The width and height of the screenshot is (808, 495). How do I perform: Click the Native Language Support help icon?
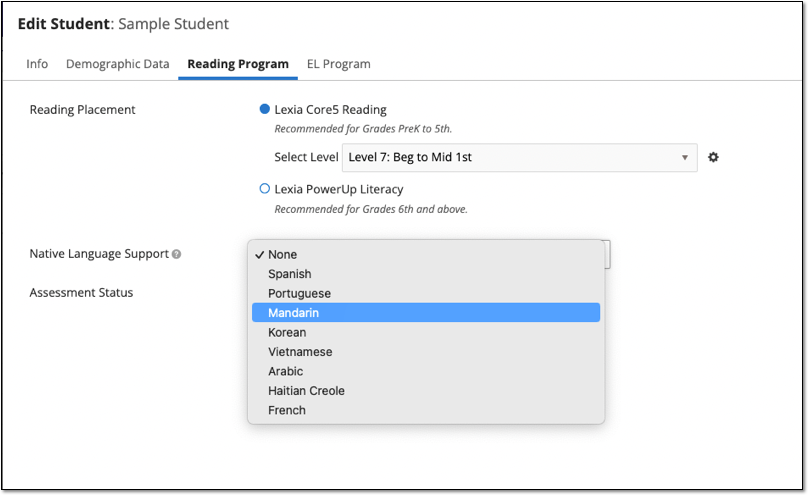click(x=177, y=254)
